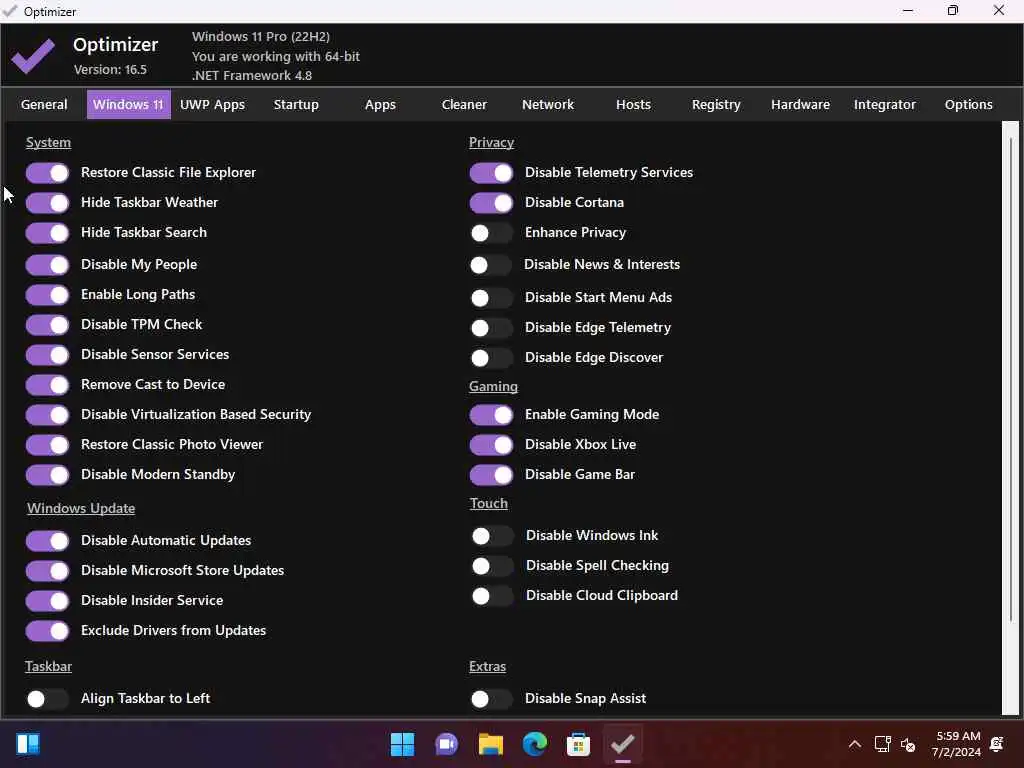Screen dimensions: 1024x768
Task: Toggle Disable My People switch
Action: coord(47,265)
